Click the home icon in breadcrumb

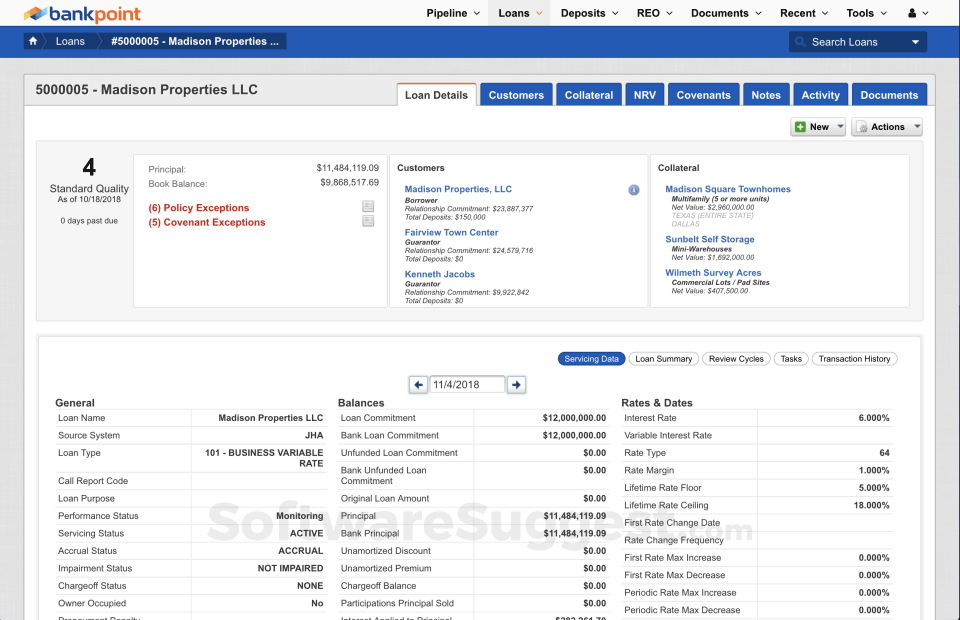point(34,41)
